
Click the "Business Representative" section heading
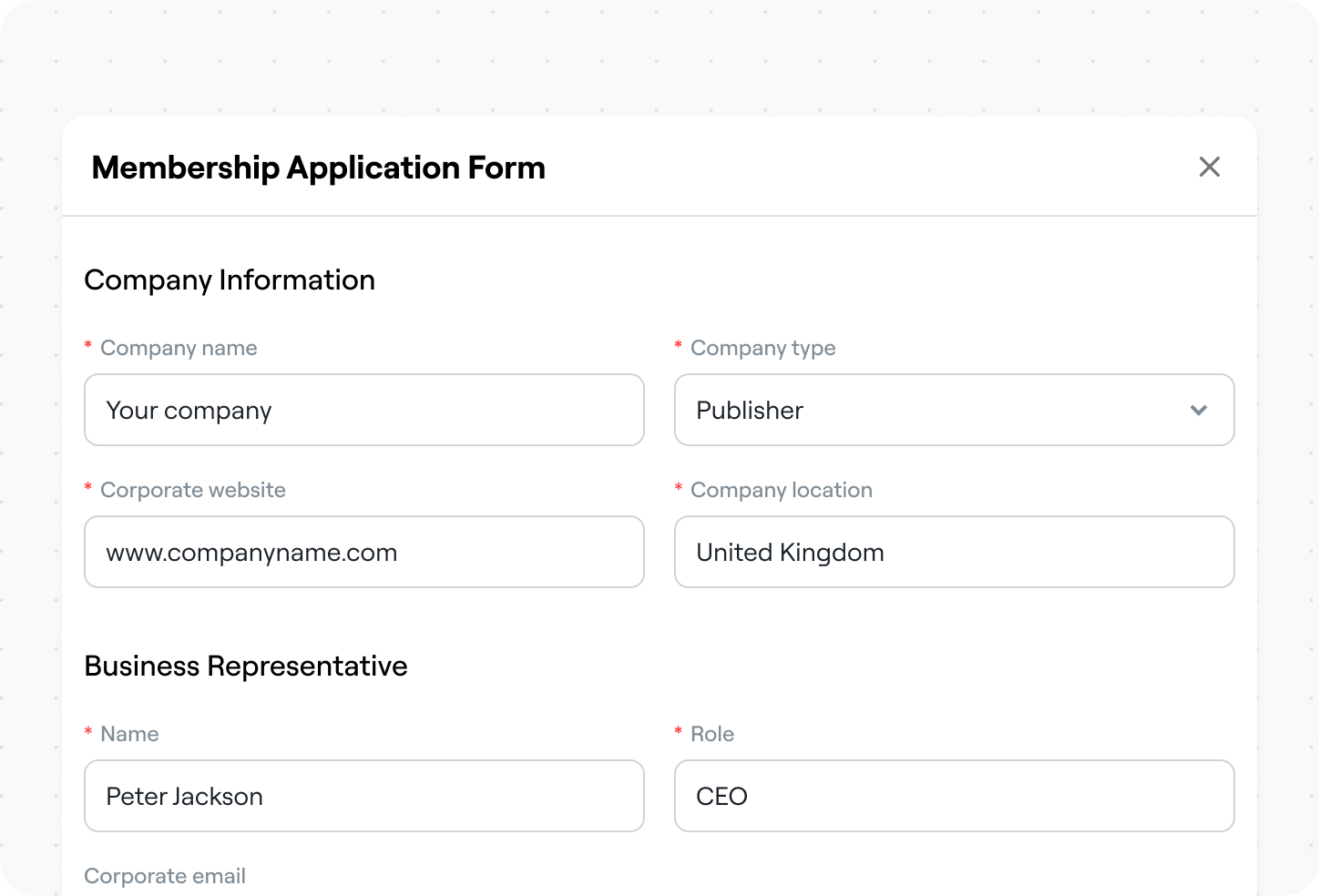(246, 666)
